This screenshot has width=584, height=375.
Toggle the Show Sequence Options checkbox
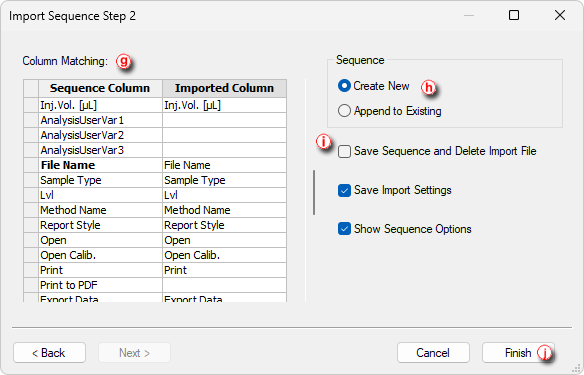pyautogui.click(x=344, y=229)
